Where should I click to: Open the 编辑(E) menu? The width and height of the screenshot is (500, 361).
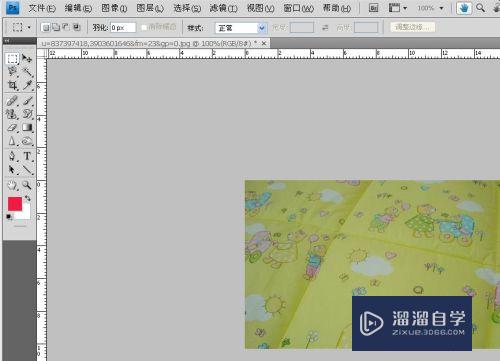point(78,8)
